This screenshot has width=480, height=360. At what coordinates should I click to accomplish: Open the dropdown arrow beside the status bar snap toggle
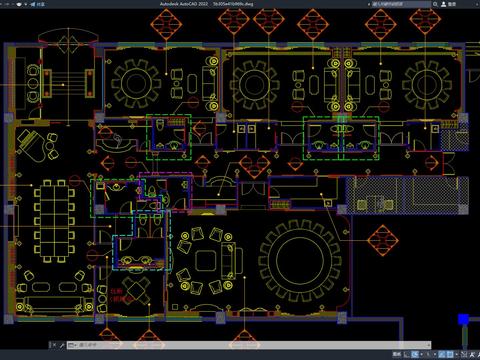coord(422,354)
